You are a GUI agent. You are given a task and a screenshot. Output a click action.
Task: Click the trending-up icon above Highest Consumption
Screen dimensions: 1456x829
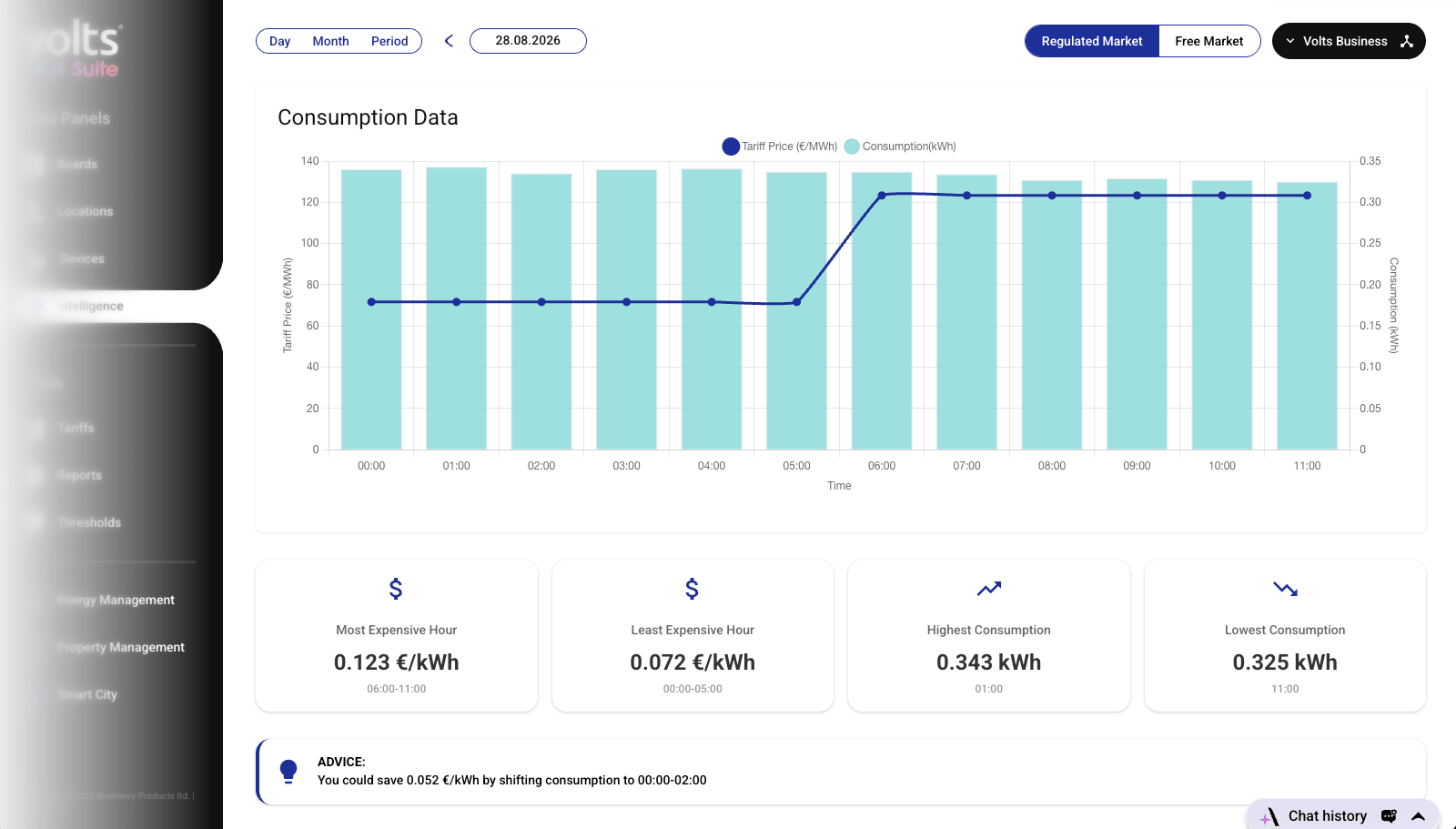click(x=989, y=589)
